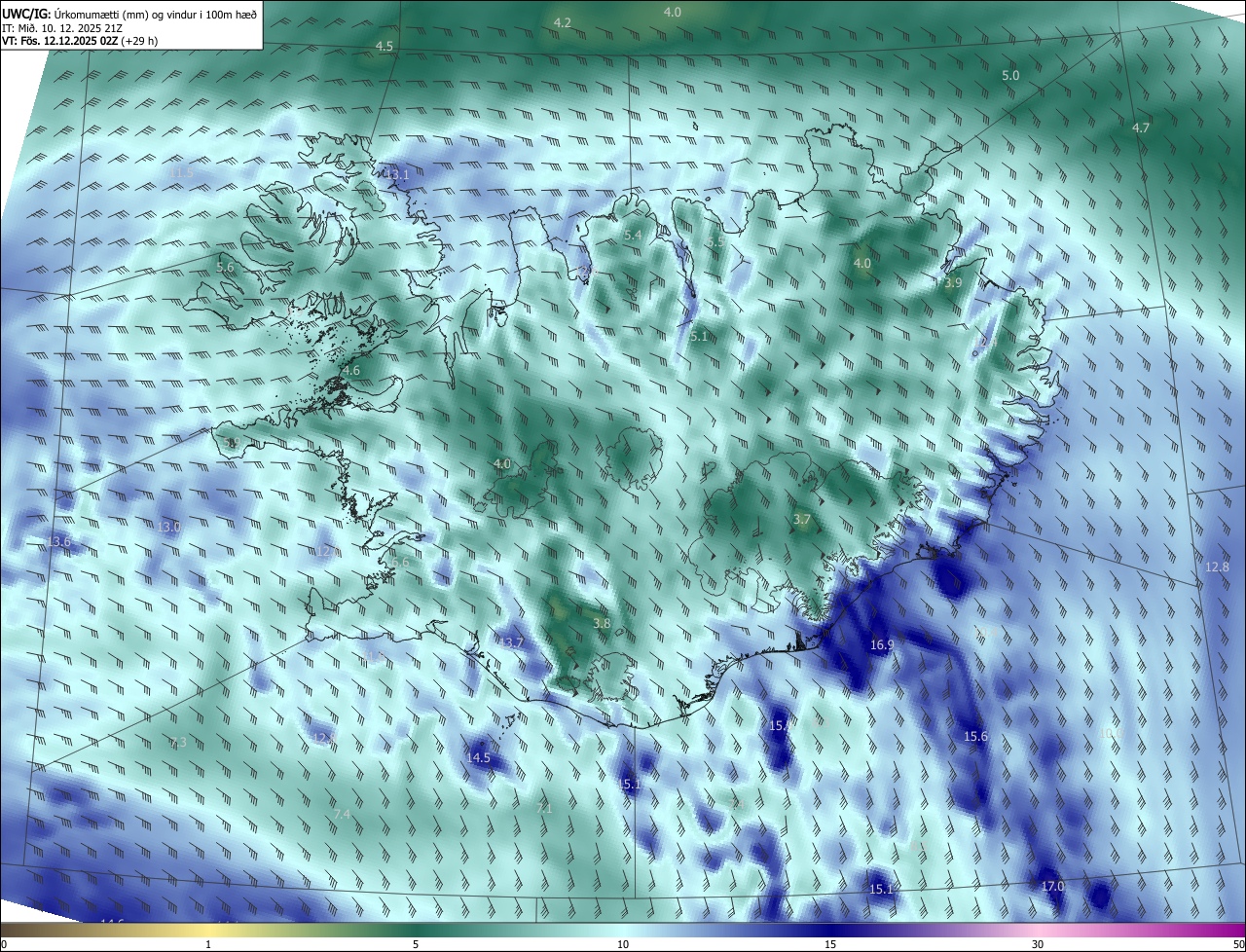Click the 0 tick on color scale
Image resolution: width=1246 pixels, height=952 pixels.
[x=4, y=944]
